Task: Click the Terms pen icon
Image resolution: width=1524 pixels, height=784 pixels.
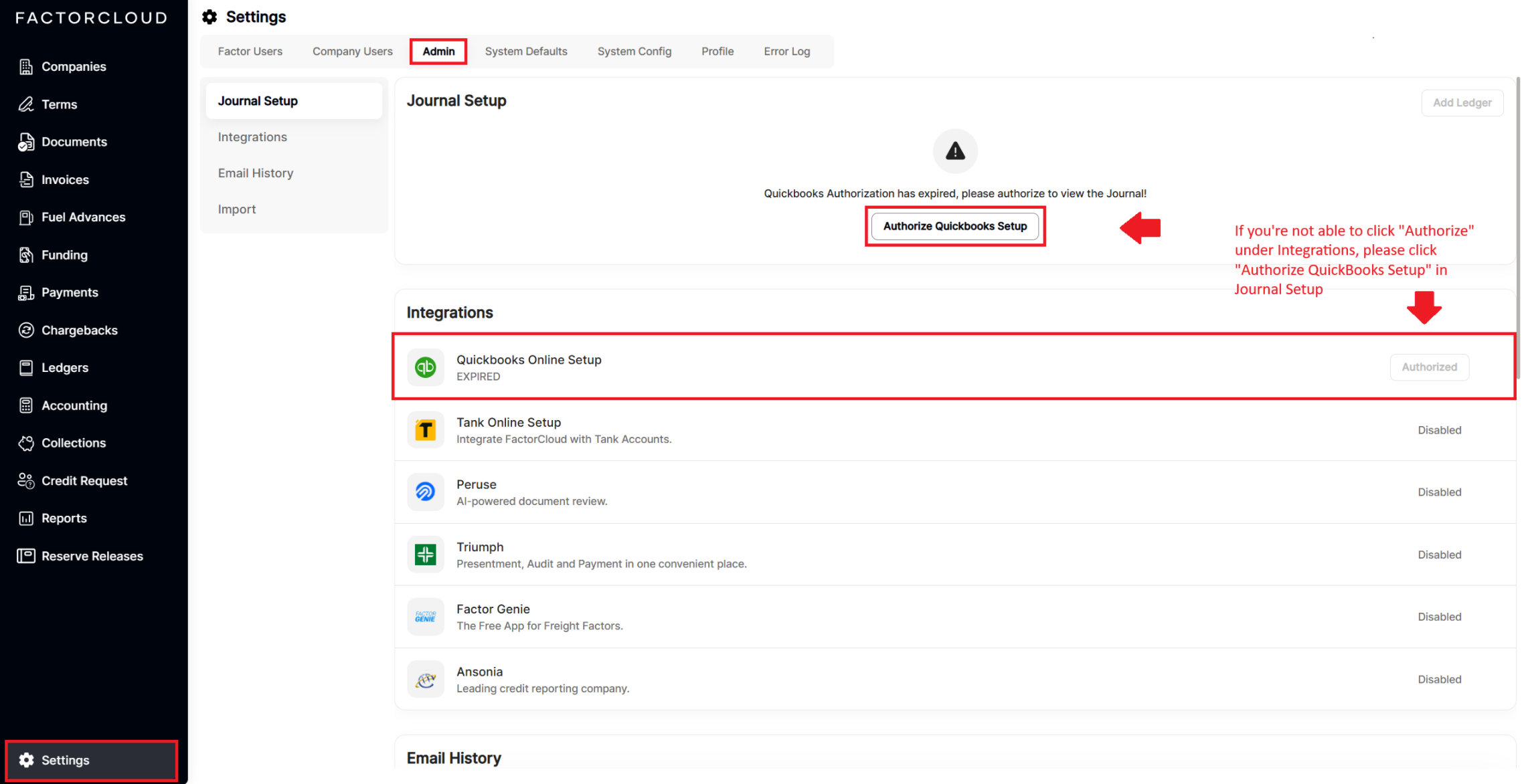Action: coord(26,104)
